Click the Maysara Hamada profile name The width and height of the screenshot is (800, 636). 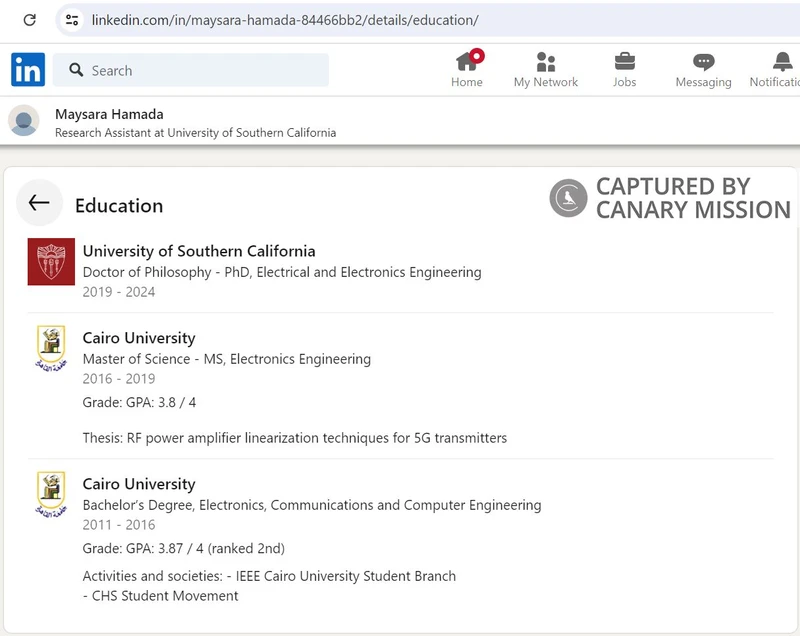(109, 114)
